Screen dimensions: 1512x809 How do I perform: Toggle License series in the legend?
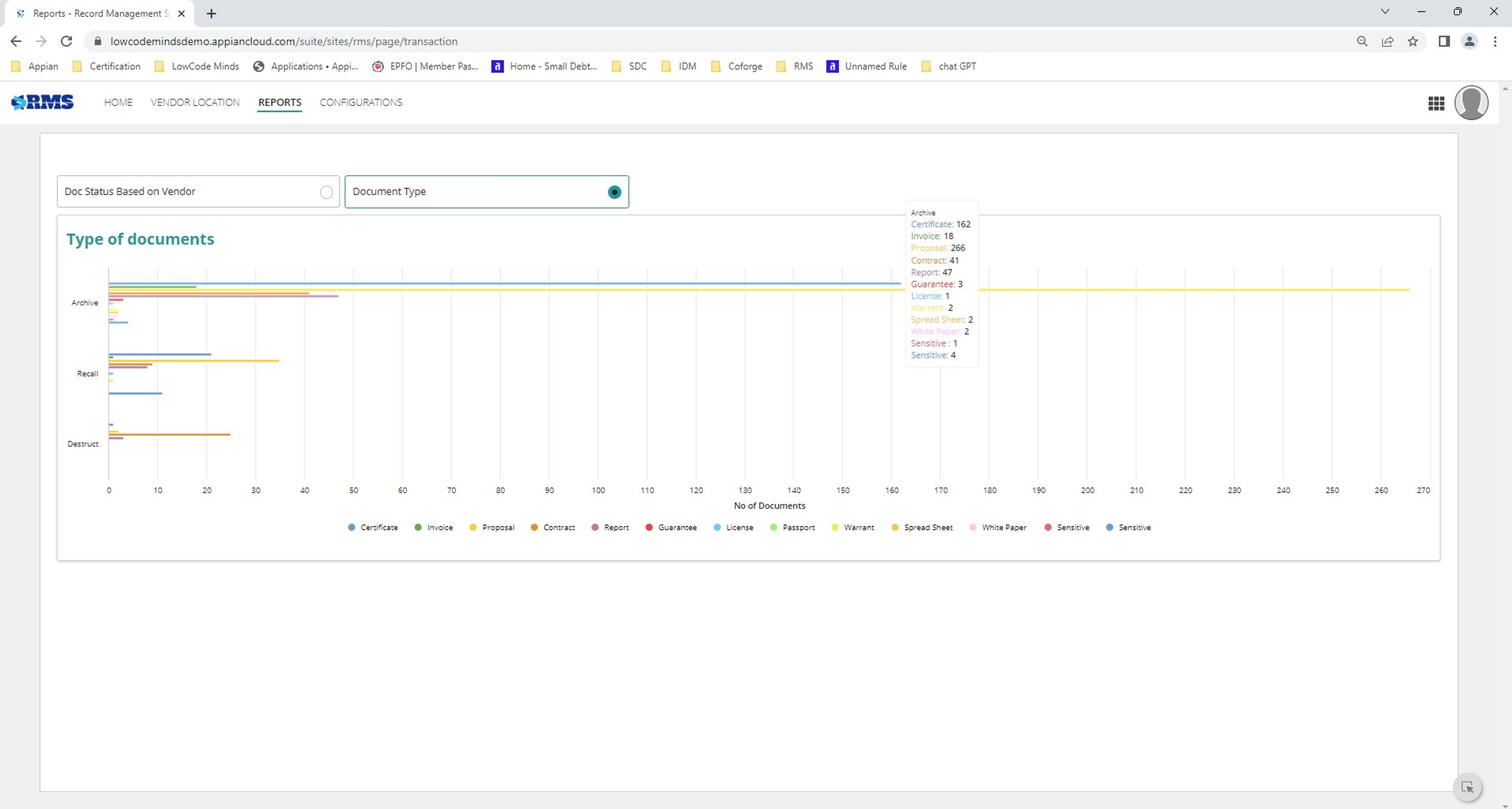(x=734, y=527)
